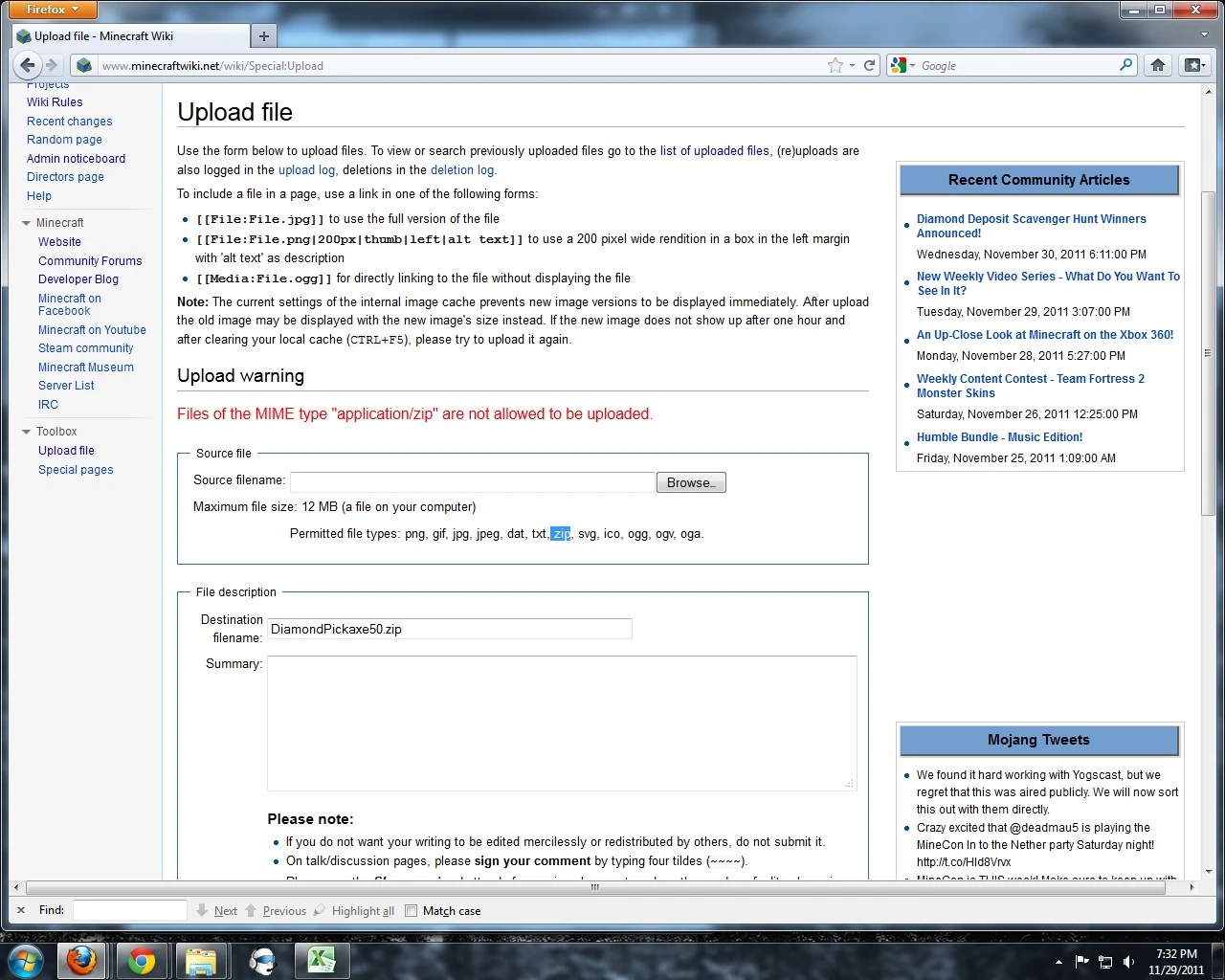Open Minecraft on Youtube link
This screenshot has height=980, width=1225.
pyautogui.click(x=92, y=330)
